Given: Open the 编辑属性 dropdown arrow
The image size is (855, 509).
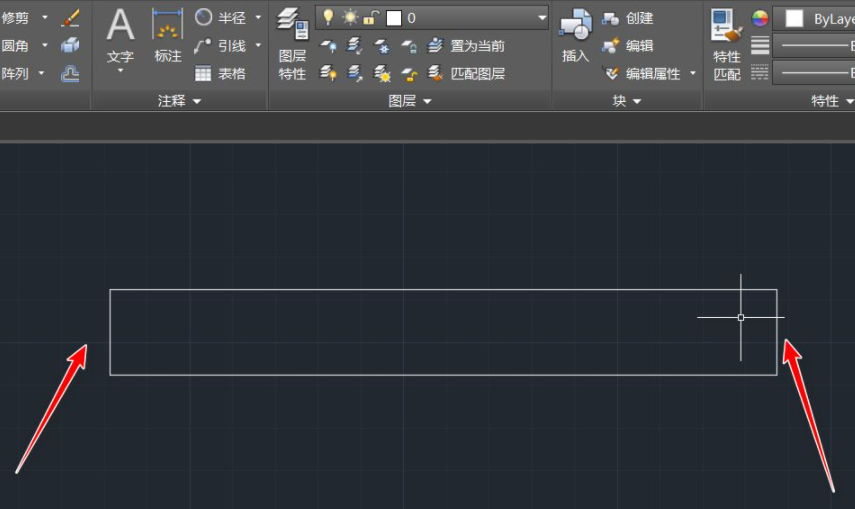Looking at the screenshot, I should pos(693,73).
